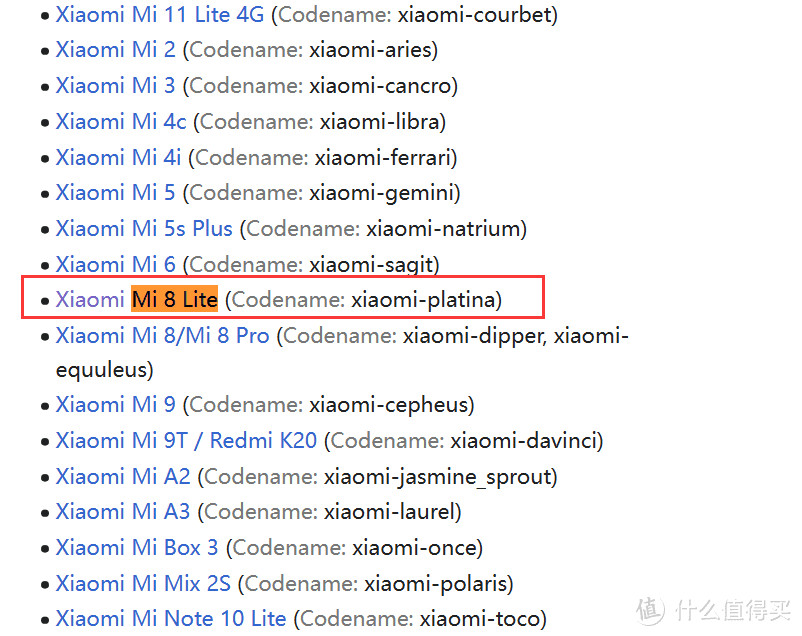Click the xiaomi-platina codename text
Screen dimensions: 802x636
pyautogui.click(x=423, y=300)
